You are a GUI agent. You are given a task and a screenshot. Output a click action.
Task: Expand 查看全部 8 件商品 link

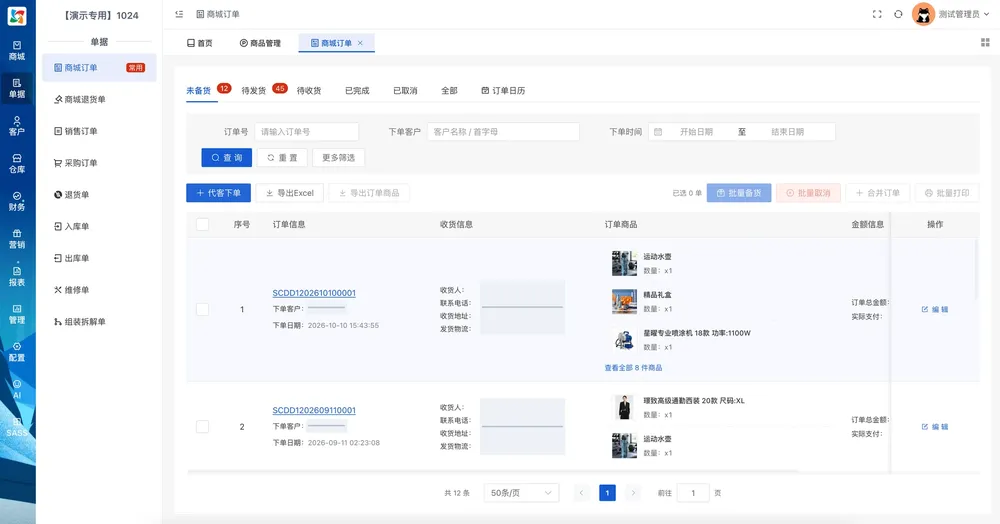633,368
